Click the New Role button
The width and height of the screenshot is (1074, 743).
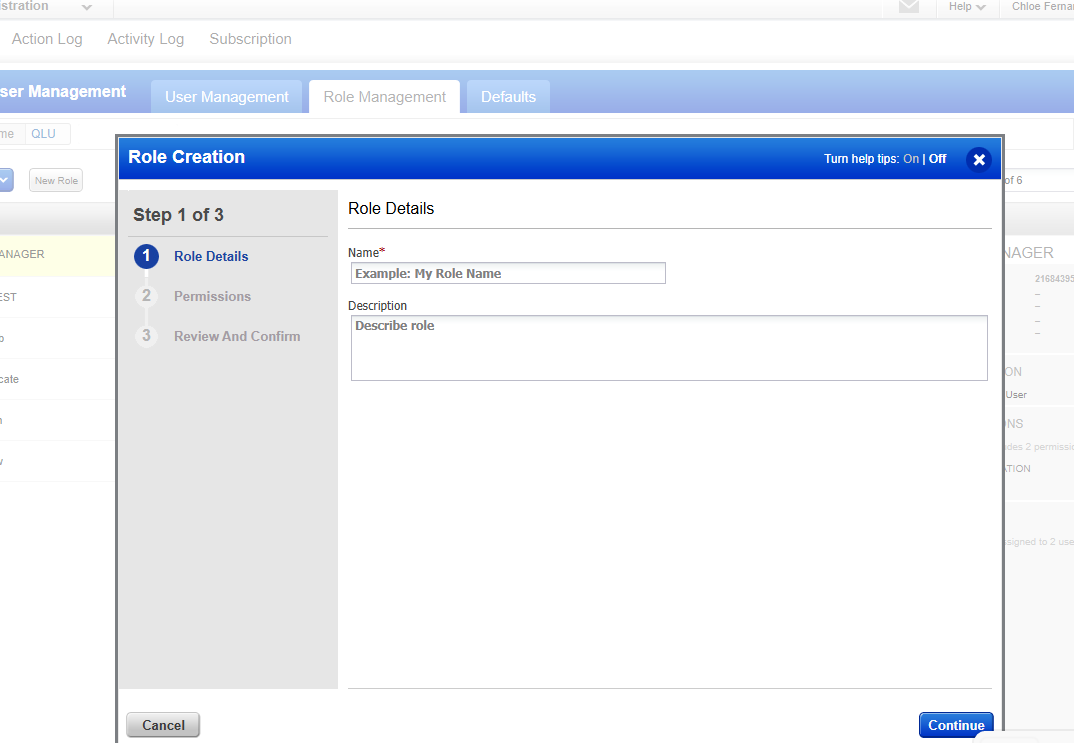point(56,180)
